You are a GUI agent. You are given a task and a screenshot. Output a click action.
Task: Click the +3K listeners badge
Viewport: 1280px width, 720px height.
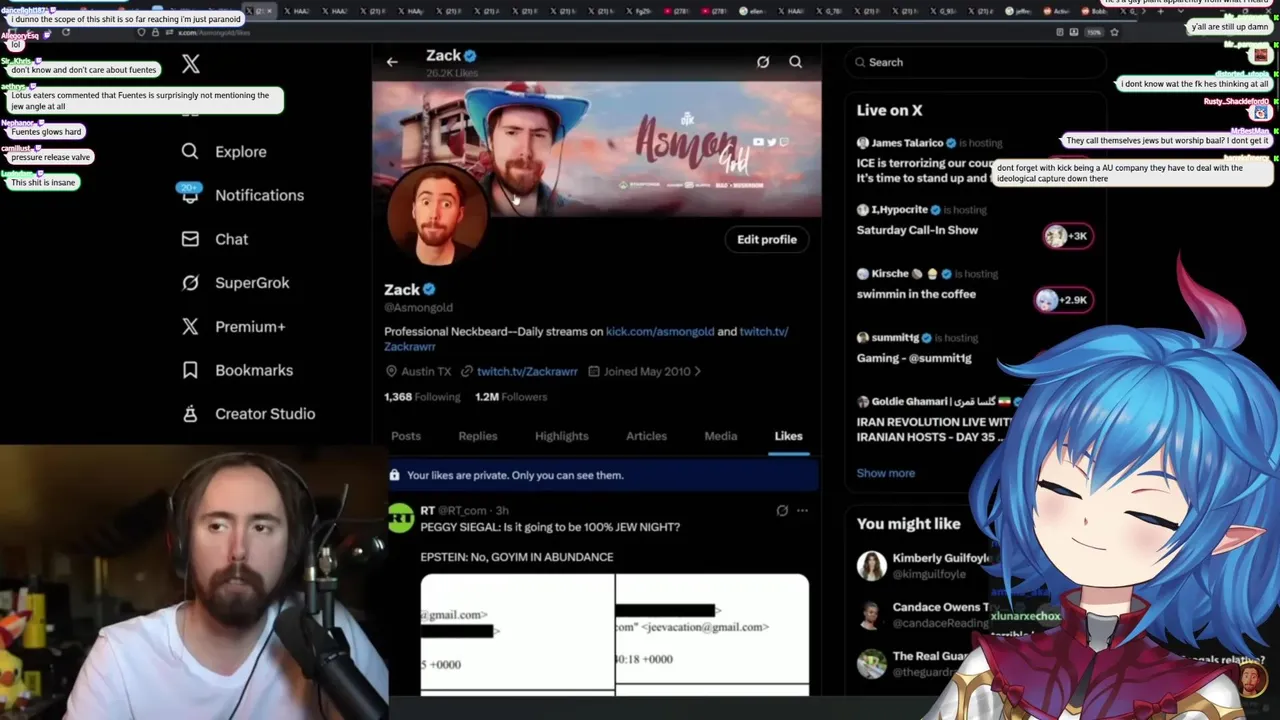[1067, 236]
